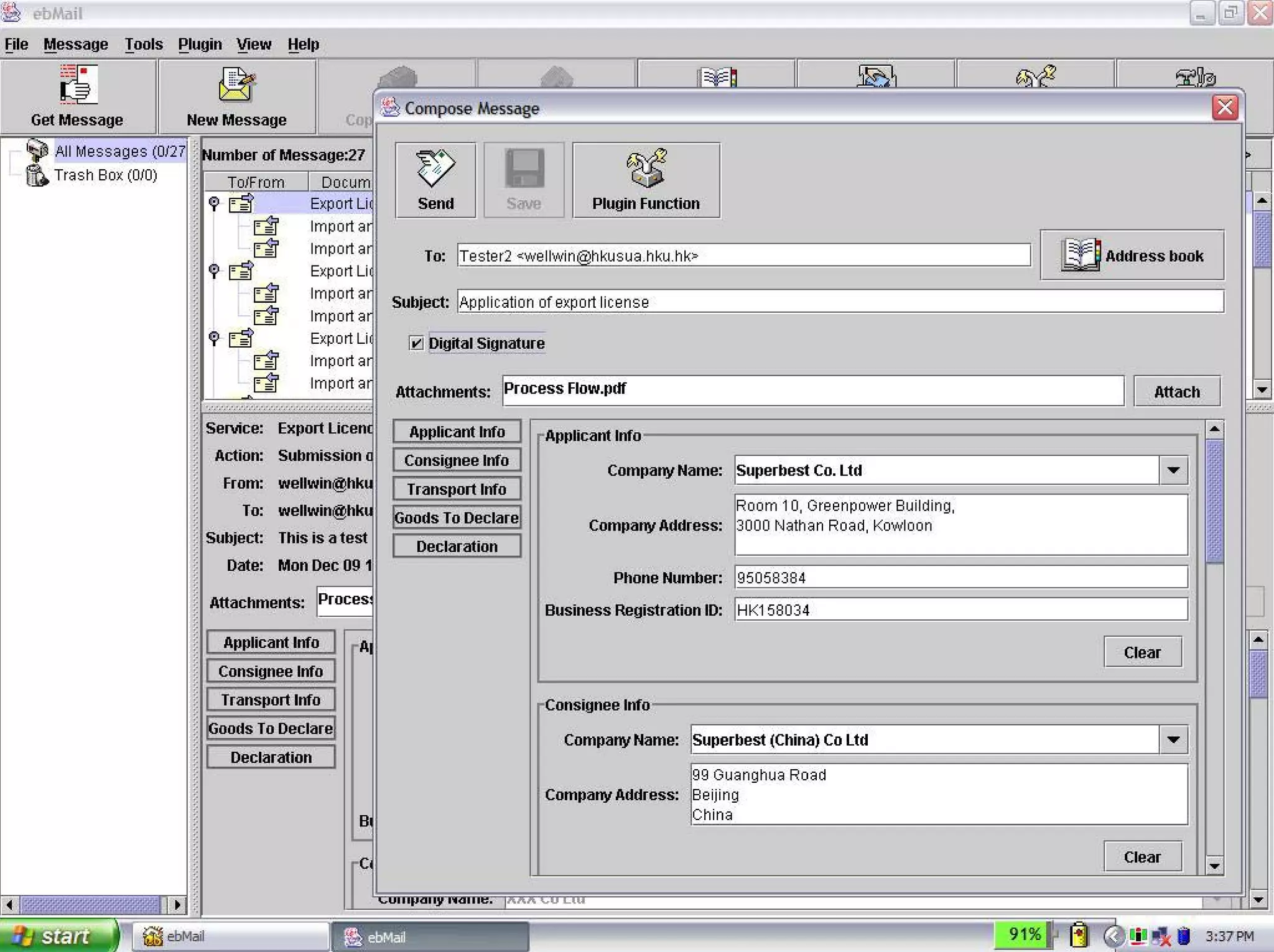Click the first Import reply message icon
Viewport: 1274px width, 952px height.
pyautogui.click(x=266, y=226)
